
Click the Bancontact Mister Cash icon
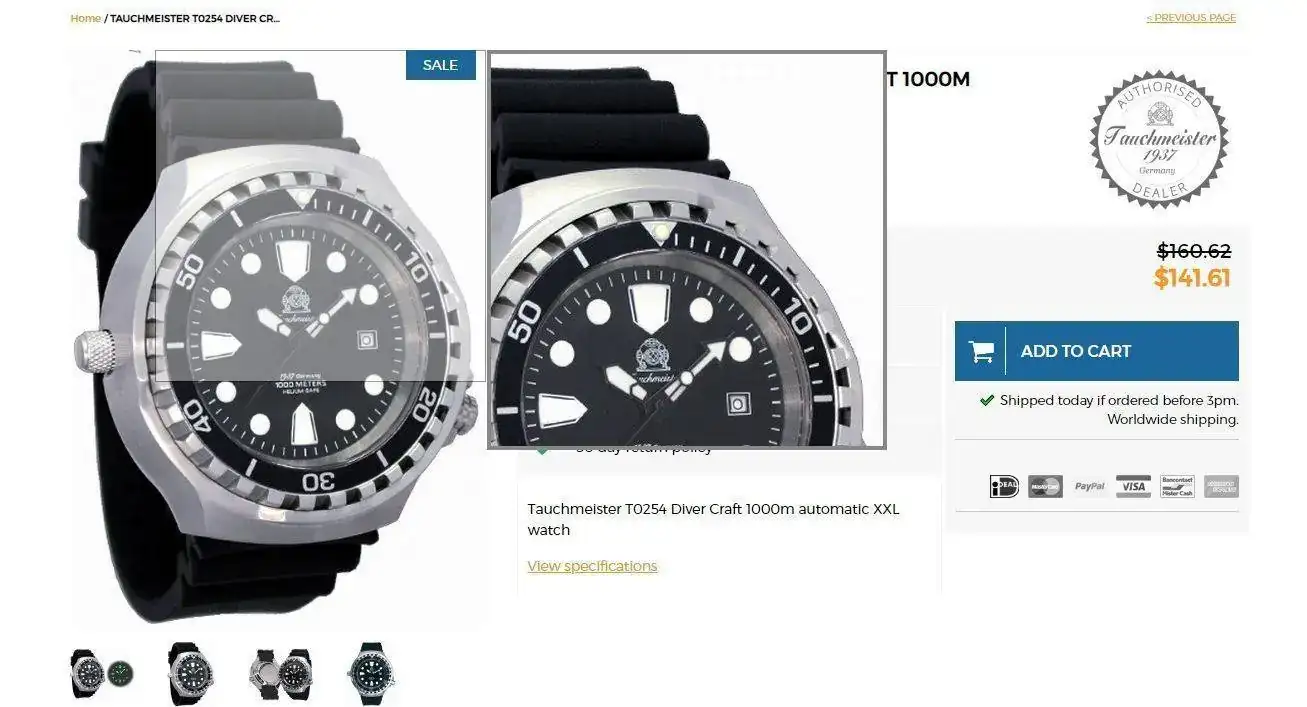point(1177,487)
